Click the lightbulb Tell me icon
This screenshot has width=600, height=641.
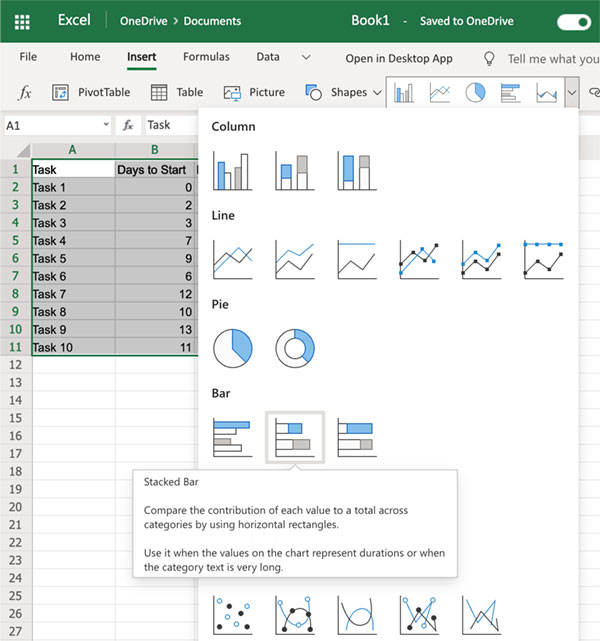[x=489, y=58]
